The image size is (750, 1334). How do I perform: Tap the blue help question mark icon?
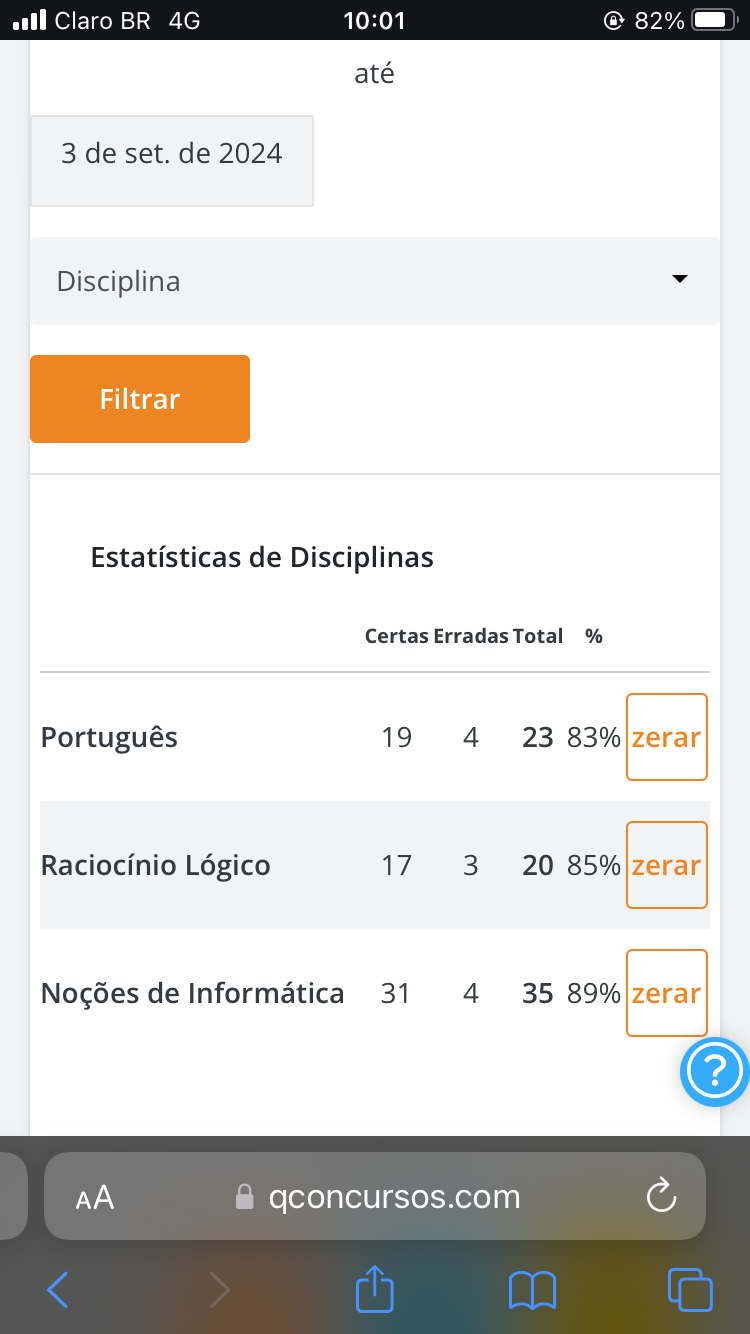click(x=714, y=1072)
